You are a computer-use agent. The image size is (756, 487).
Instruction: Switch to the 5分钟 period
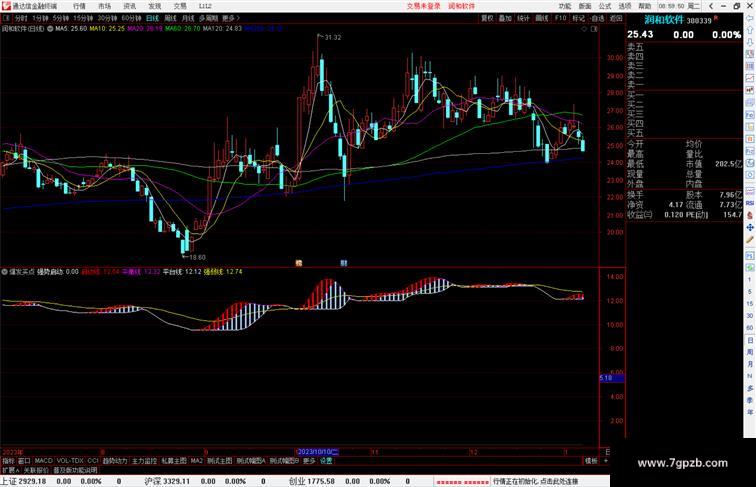[x=61, y=18]
